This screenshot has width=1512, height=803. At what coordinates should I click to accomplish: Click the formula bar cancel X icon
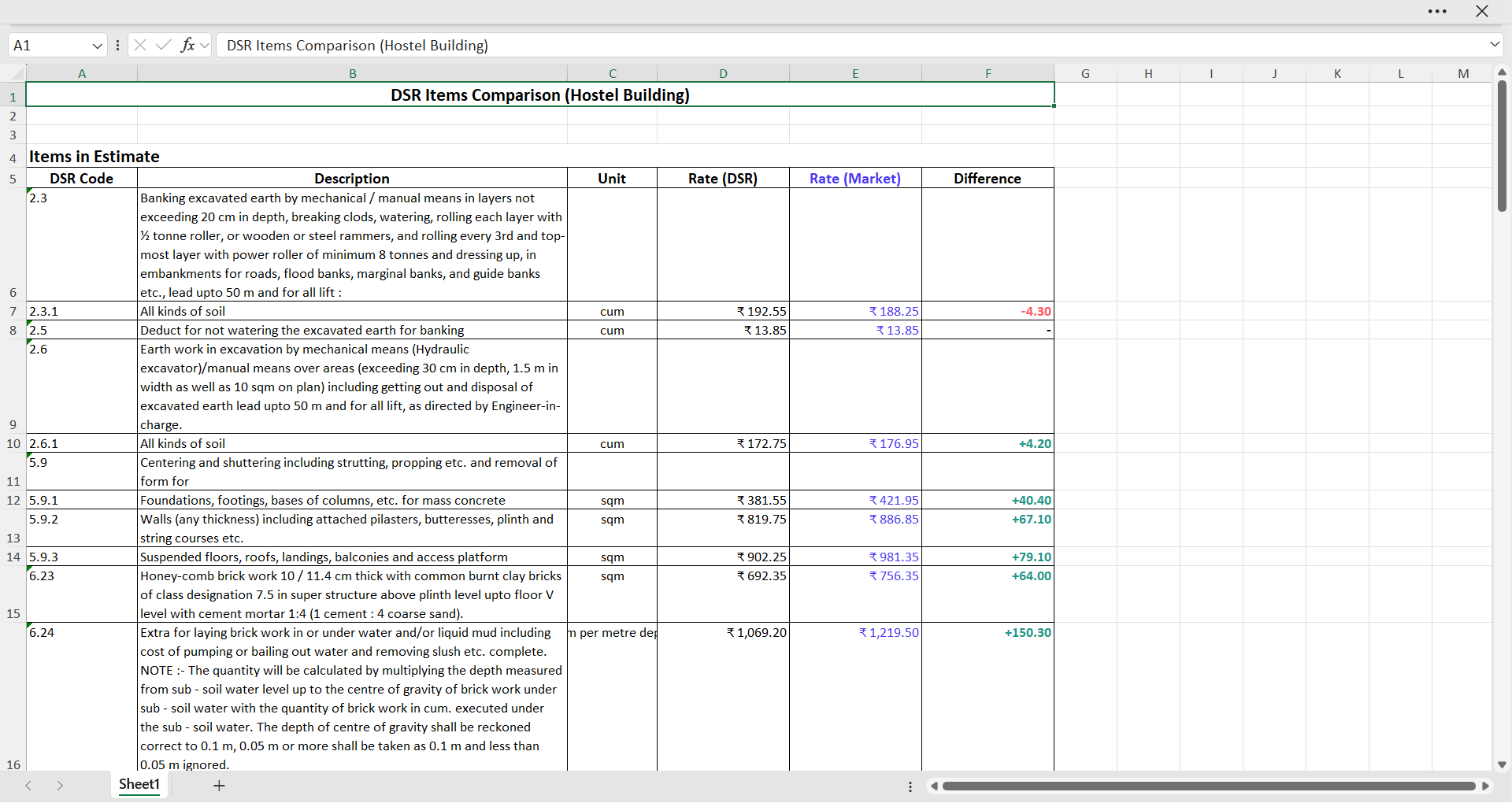(x=140, y=45)
